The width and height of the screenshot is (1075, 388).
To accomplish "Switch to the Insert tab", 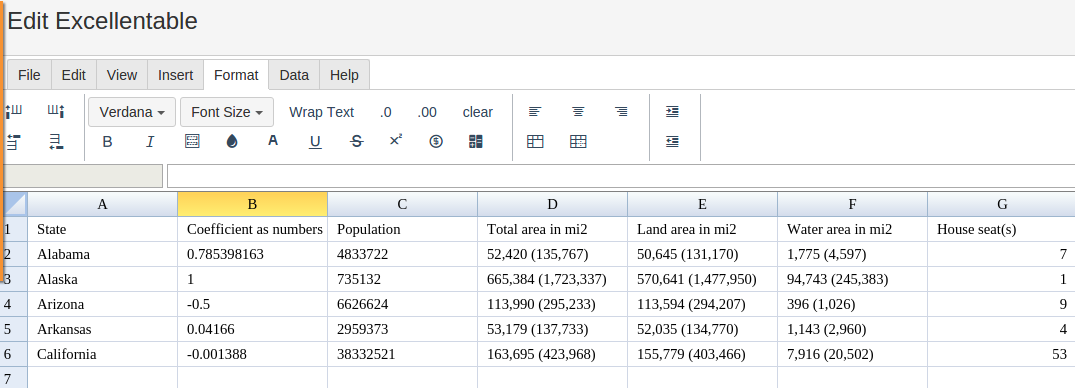I will (x=176, y=75).
